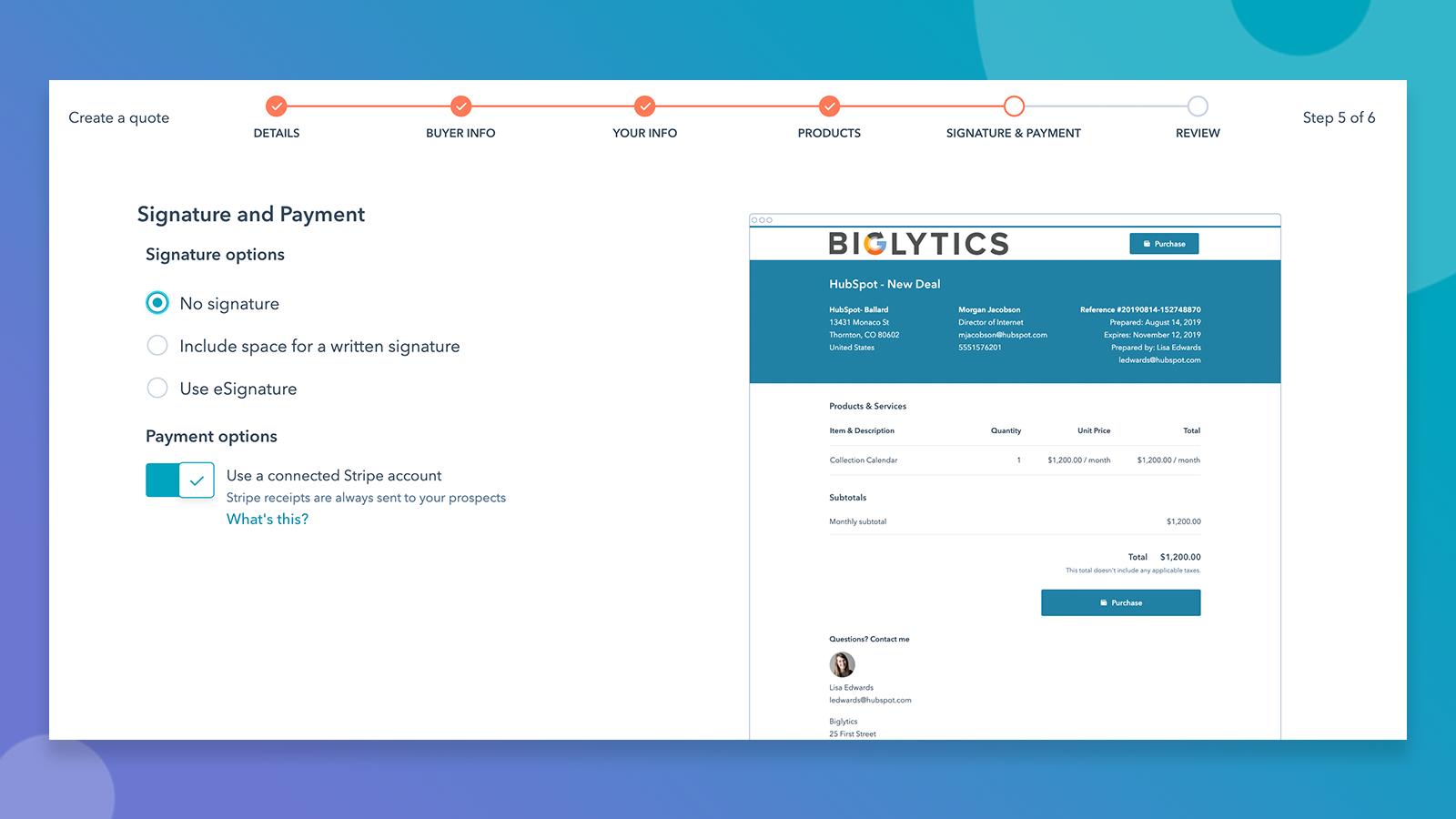This screenshot has width=1456, height=819.
Task: Click the Collection Calendar line item
Action: [x=864, y=460]
